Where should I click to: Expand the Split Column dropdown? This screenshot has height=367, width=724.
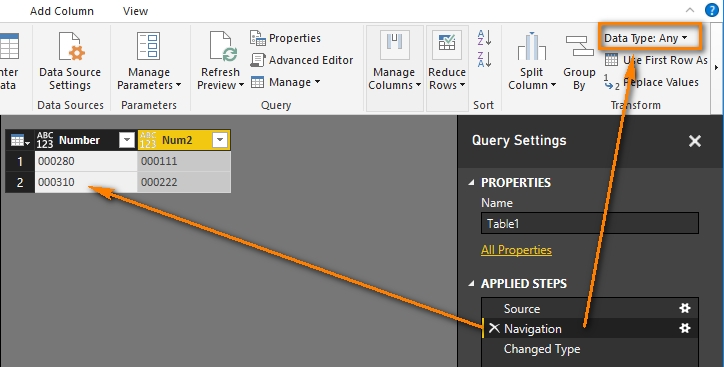click(x=553, y=85)
